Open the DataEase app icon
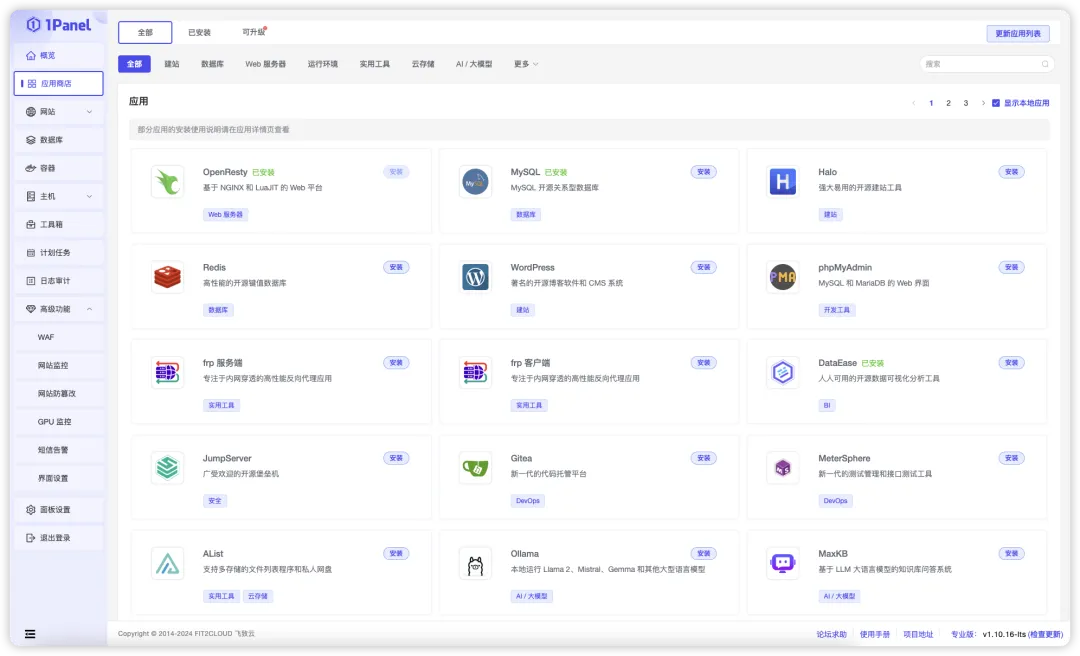This screenshot has width=1080, height=656. 782,373
